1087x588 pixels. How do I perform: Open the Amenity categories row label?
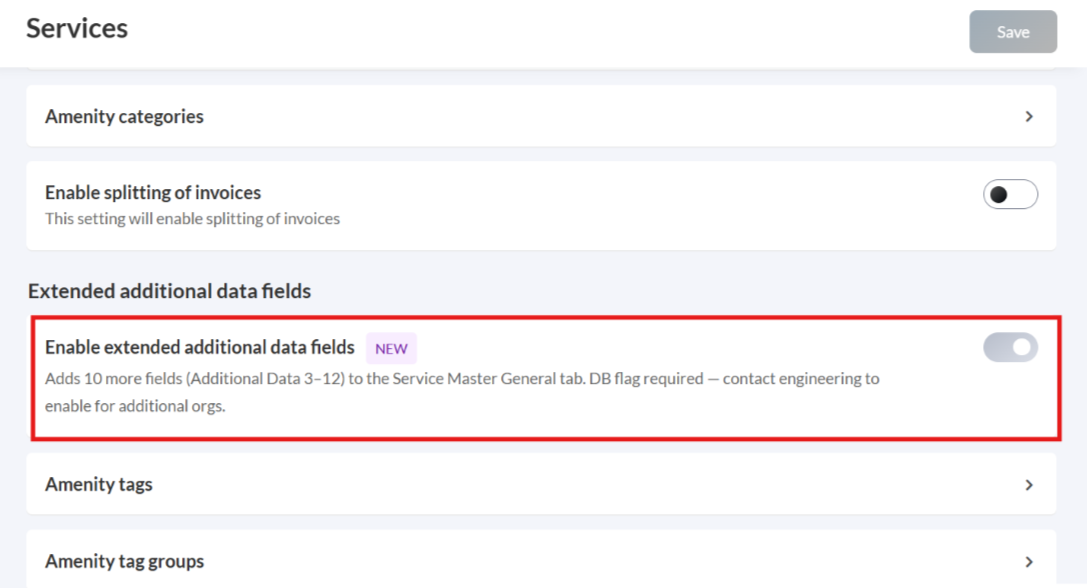coord(124,117)
